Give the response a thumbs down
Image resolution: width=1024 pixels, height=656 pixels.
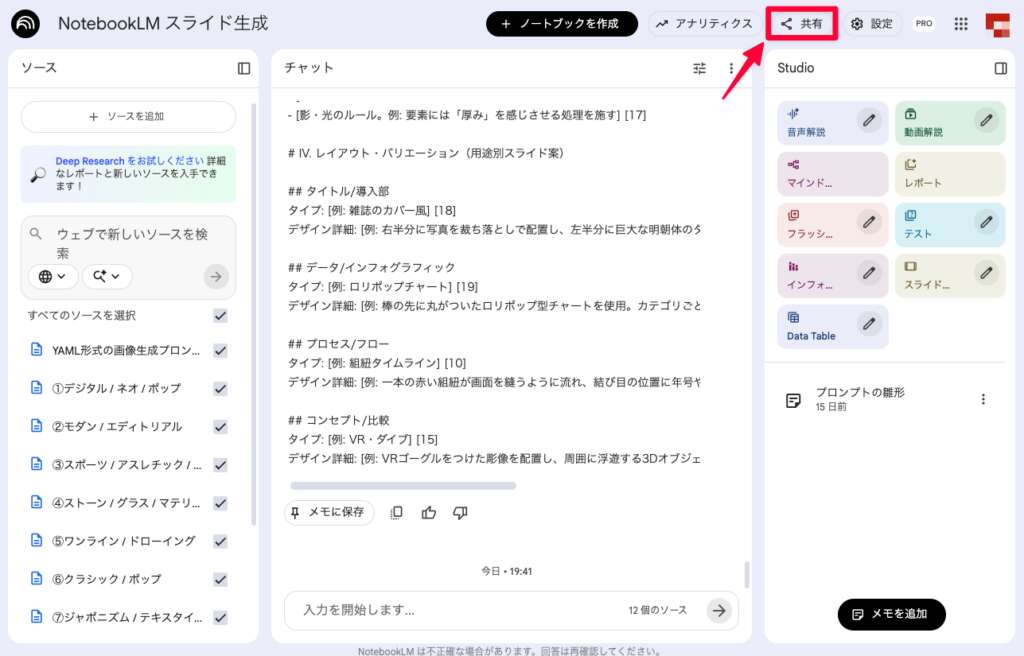460,512
